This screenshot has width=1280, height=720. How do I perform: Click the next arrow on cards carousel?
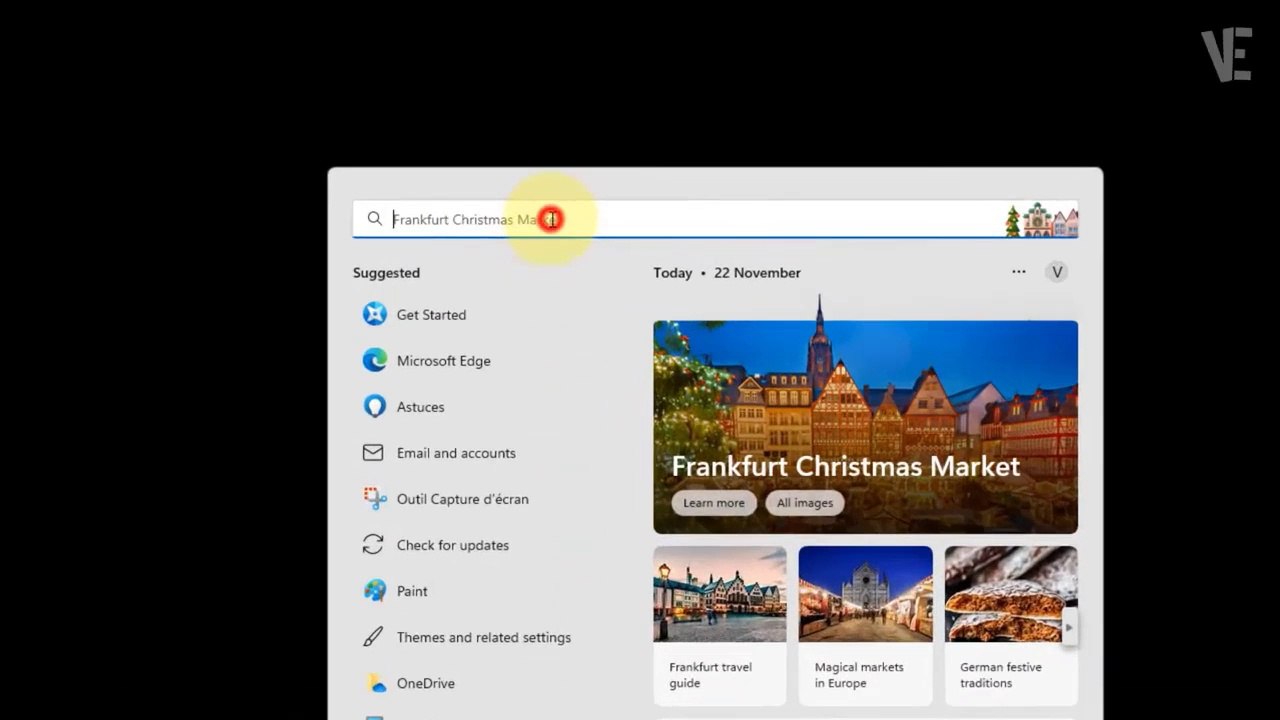pos(1069,627)
